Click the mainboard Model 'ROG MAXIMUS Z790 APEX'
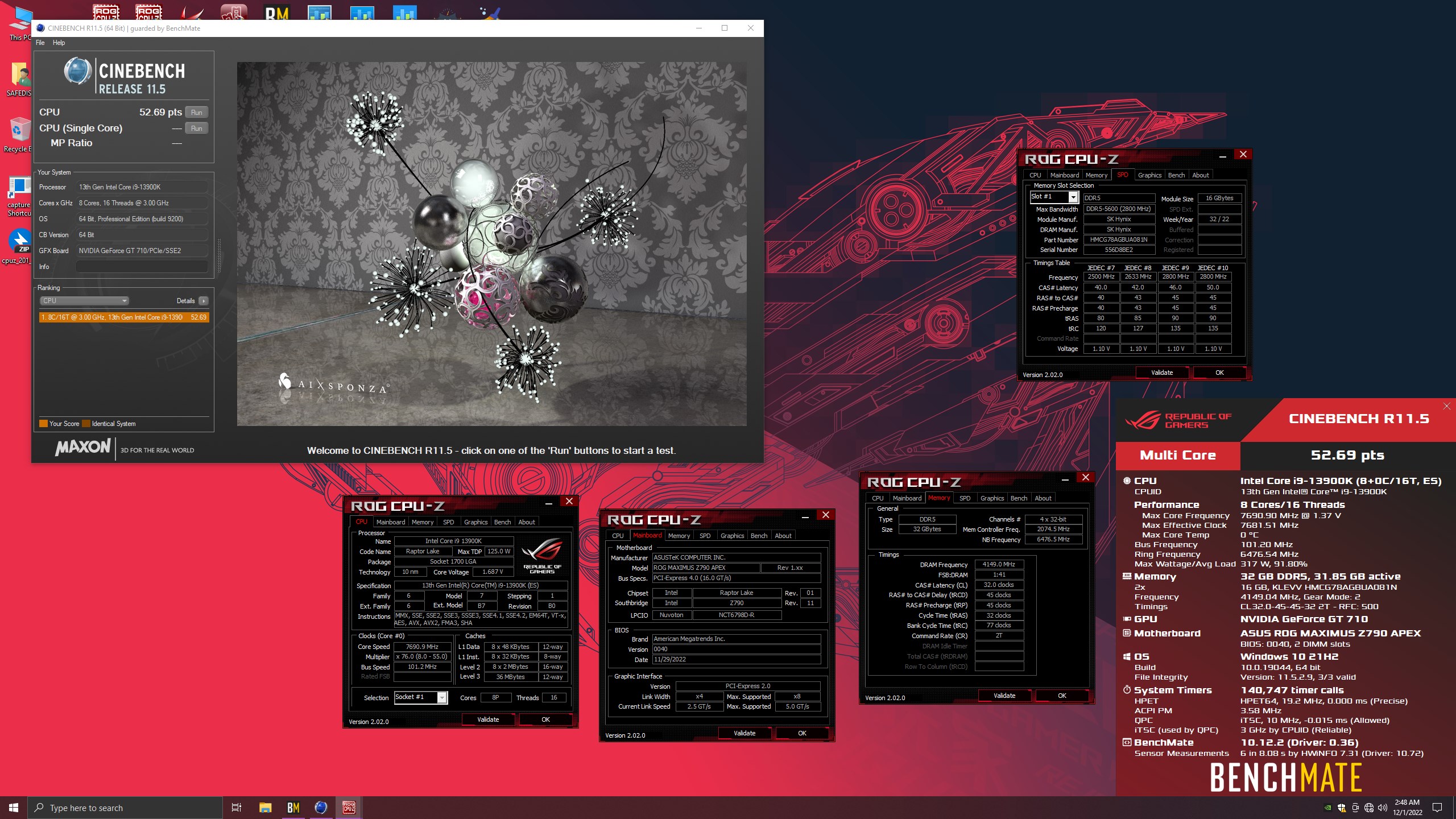 (x=705, y=568)
